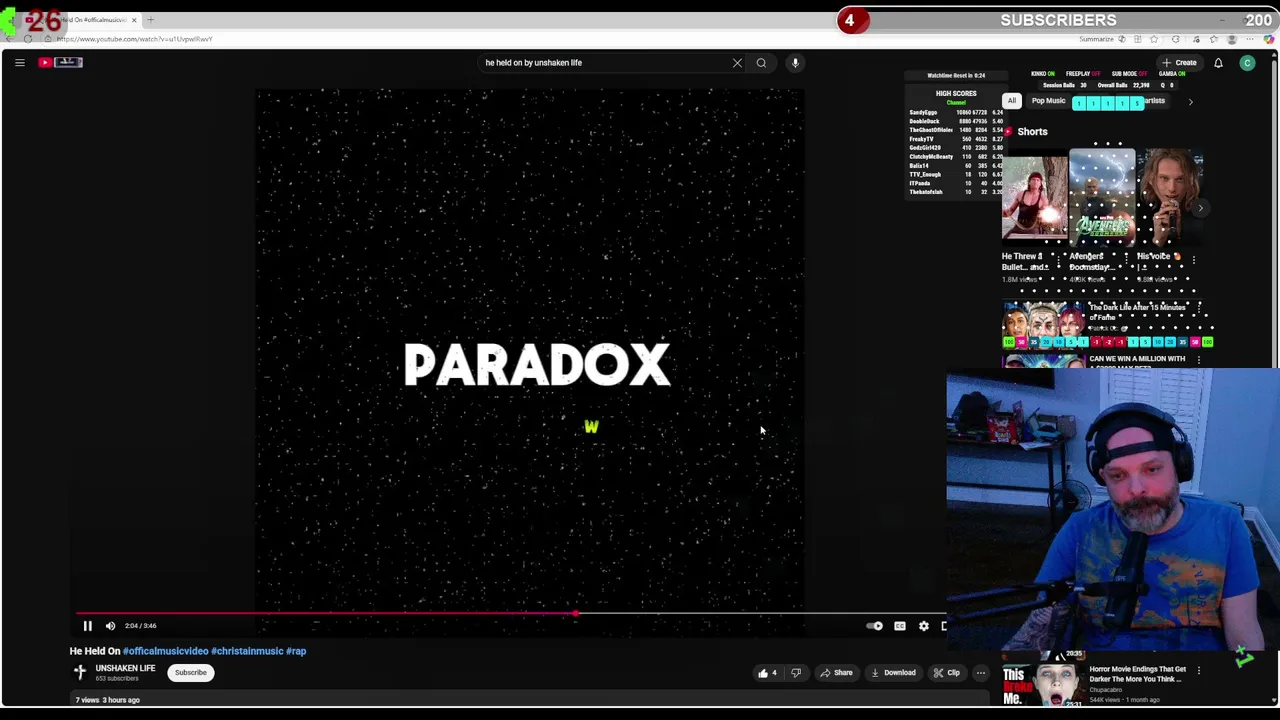Open options for 'His voice' short

(1193, 258)
